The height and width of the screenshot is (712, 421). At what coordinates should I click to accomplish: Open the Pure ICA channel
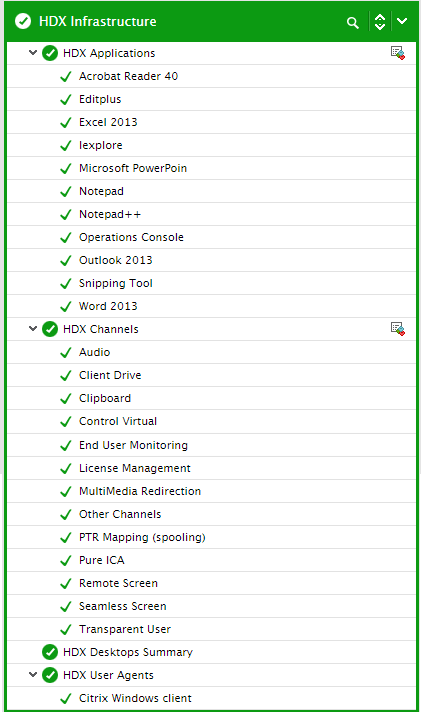pos(102,560)
